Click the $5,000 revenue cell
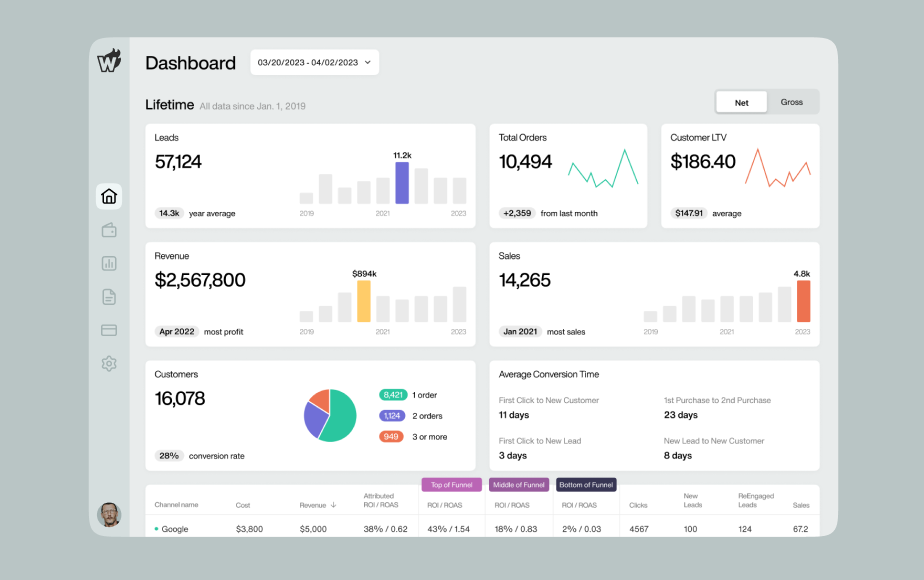This screenshot has height=580, width=924. click(313, 529)
